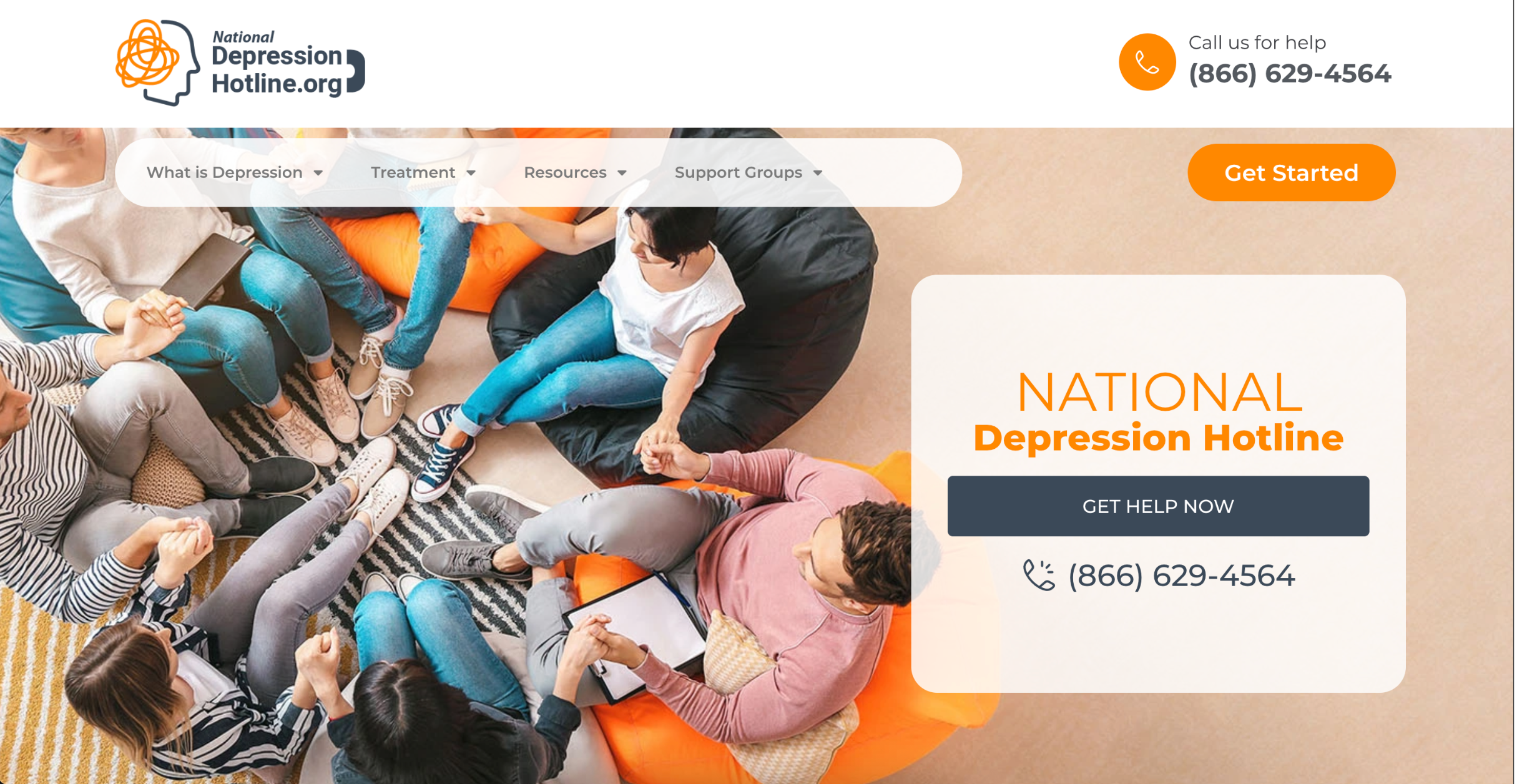Screen dimensions: 1517x784
Task: Open the Resources menu item
Action: (565, 172)
